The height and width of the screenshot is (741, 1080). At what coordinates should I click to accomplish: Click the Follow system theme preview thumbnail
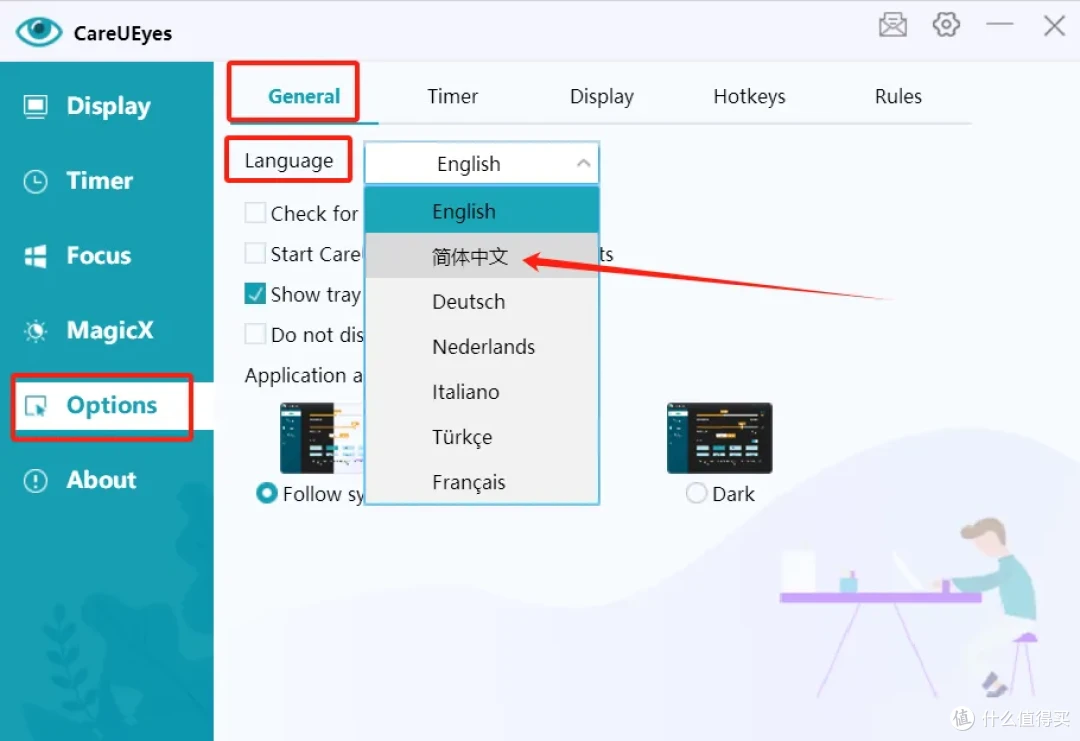tap(322, 438)
